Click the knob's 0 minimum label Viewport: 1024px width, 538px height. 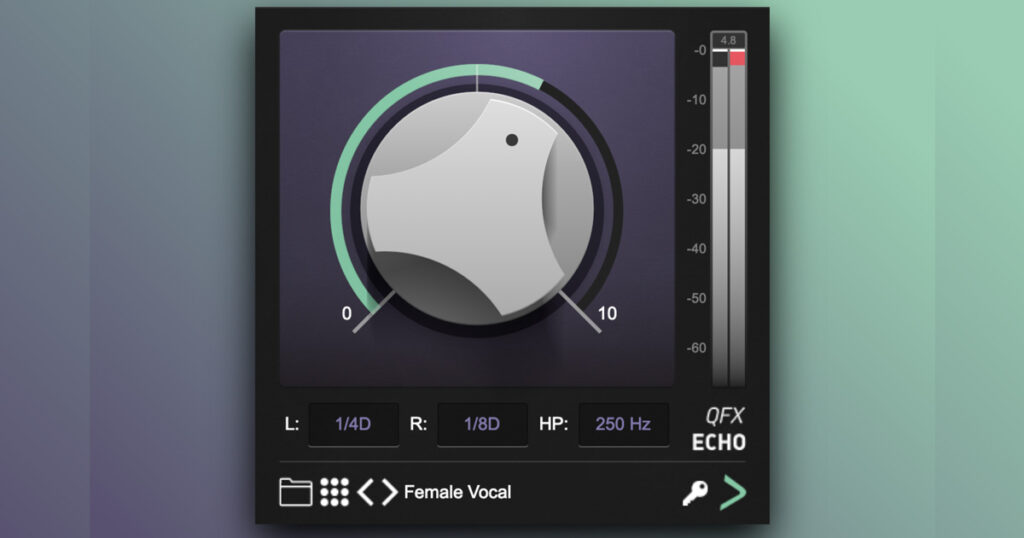click(x=347, y=313)
